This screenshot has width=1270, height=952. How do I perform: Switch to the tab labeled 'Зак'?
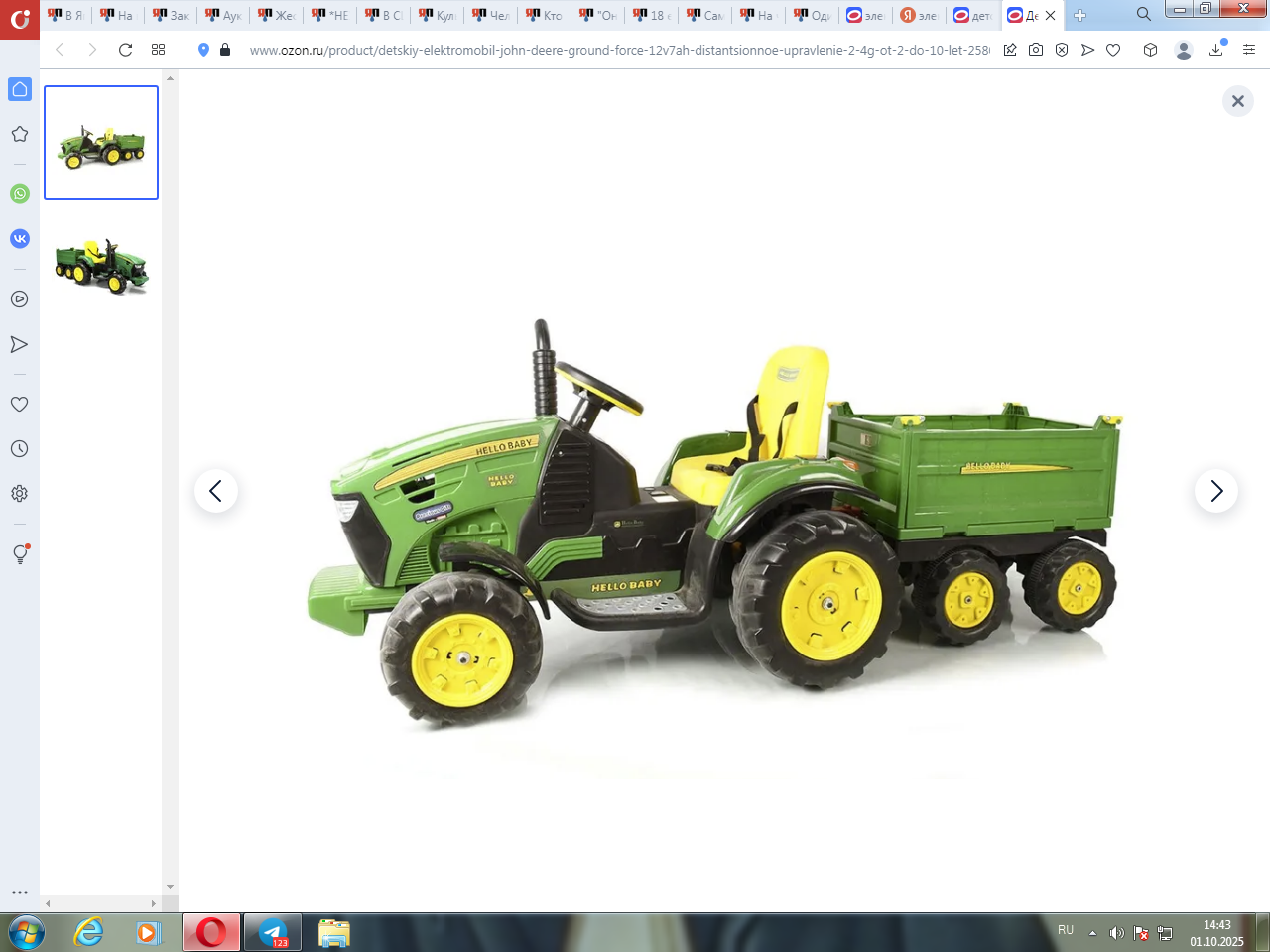(171, 15)
